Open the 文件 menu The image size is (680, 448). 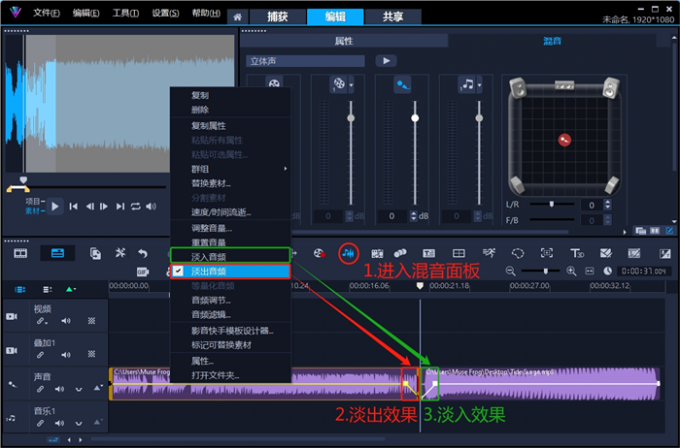click(x=46, y=13)
